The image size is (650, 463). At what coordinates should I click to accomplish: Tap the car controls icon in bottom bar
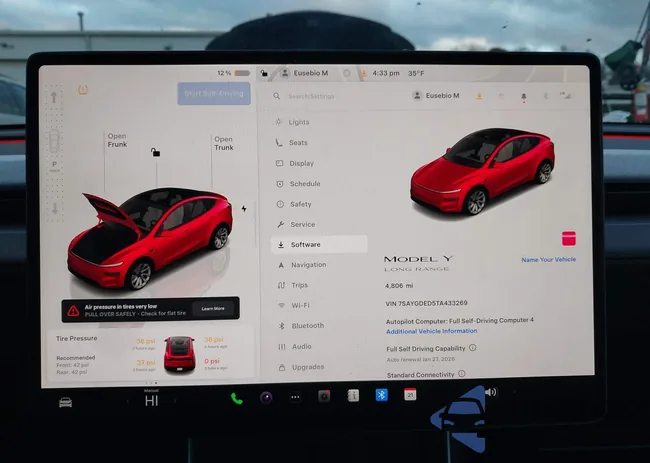click(65, 402)
